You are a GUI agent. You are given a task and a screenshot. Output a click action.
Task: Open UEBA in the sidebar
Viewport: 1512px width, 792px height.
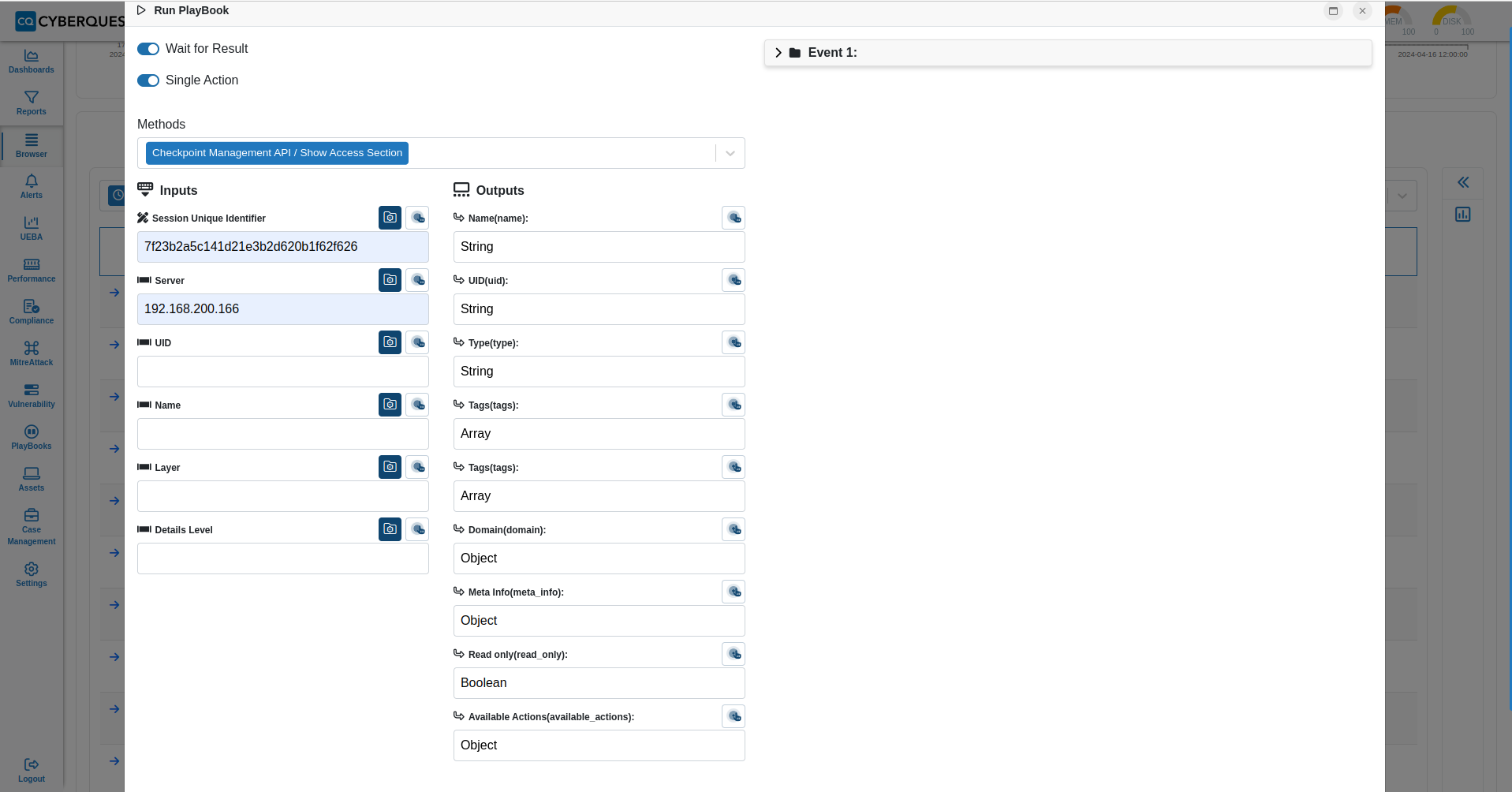(x=32, y=229)
